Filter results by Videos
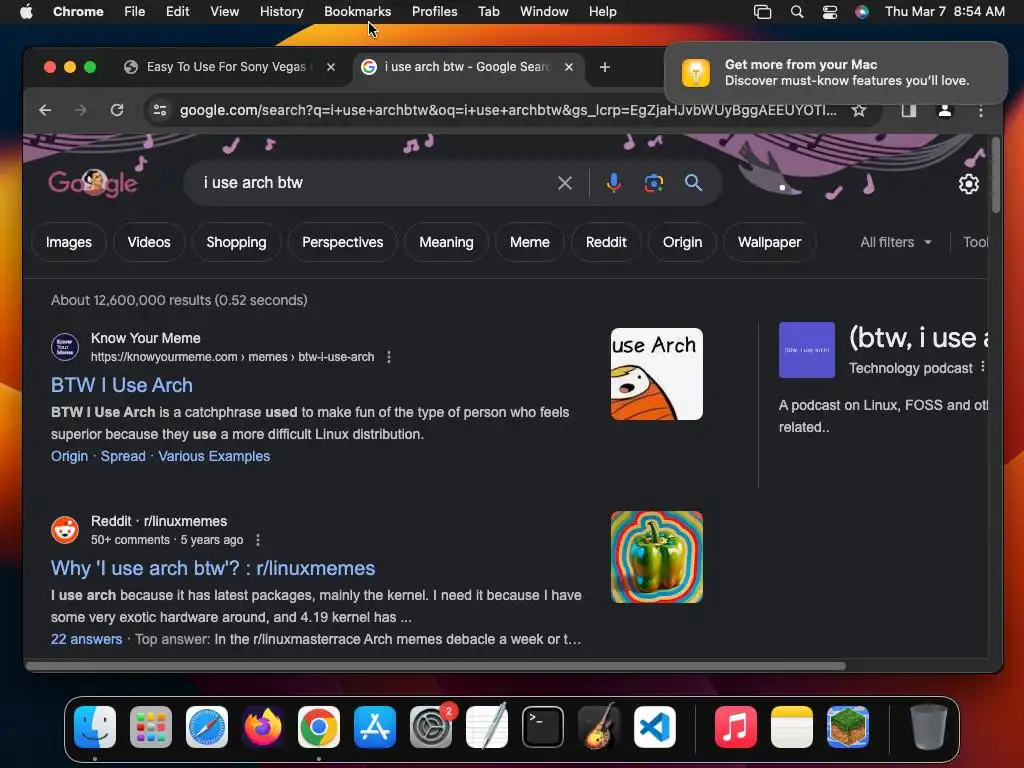This screenshot has width=1024, height=768. click(149, 242)
